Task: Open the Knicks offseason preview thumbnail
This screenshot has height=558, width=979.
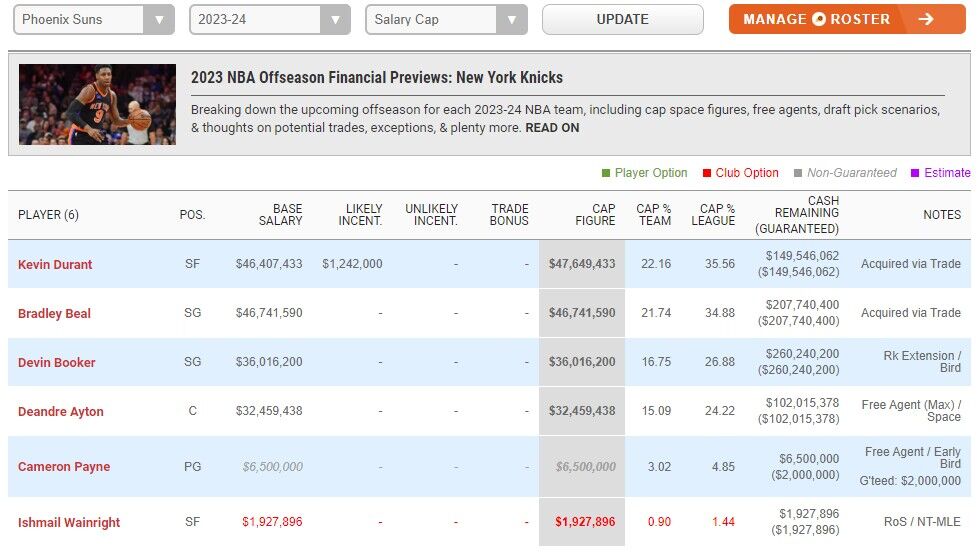Action: [97, 105]
